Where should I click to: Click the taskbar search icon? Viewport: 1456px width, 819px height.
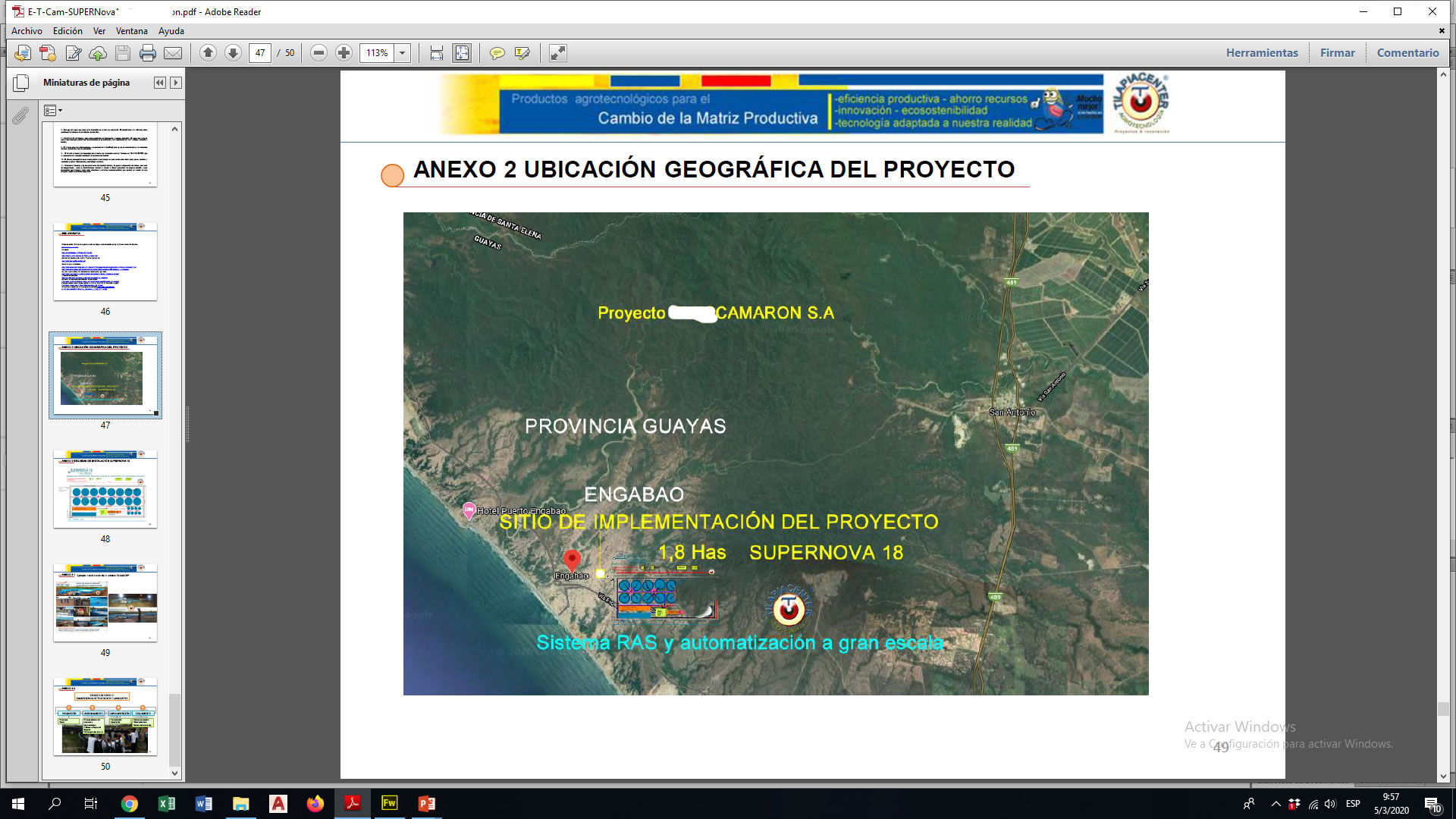55,804
